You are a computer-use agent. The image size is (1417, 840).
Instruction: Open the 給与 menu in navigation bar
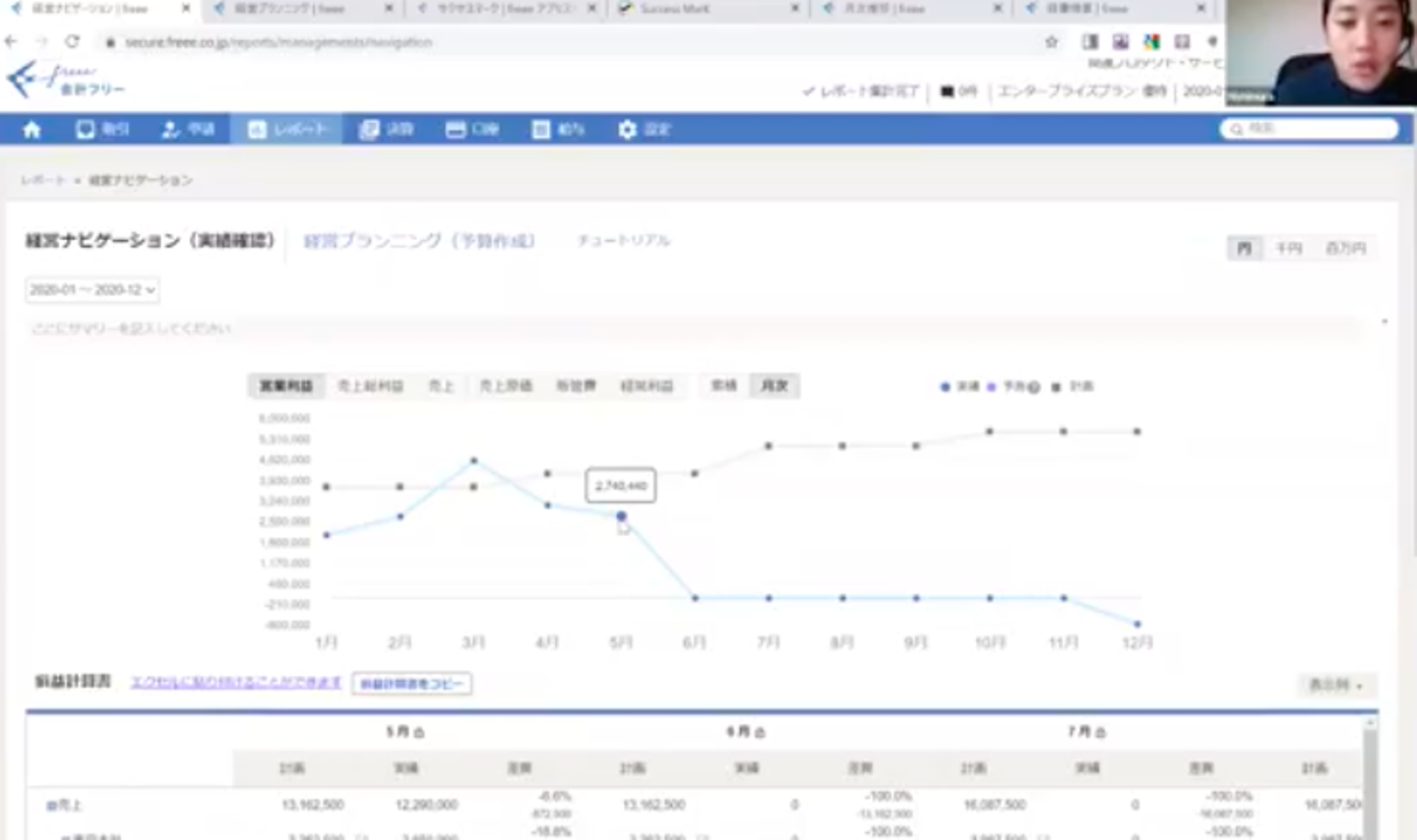coord(558,129)
